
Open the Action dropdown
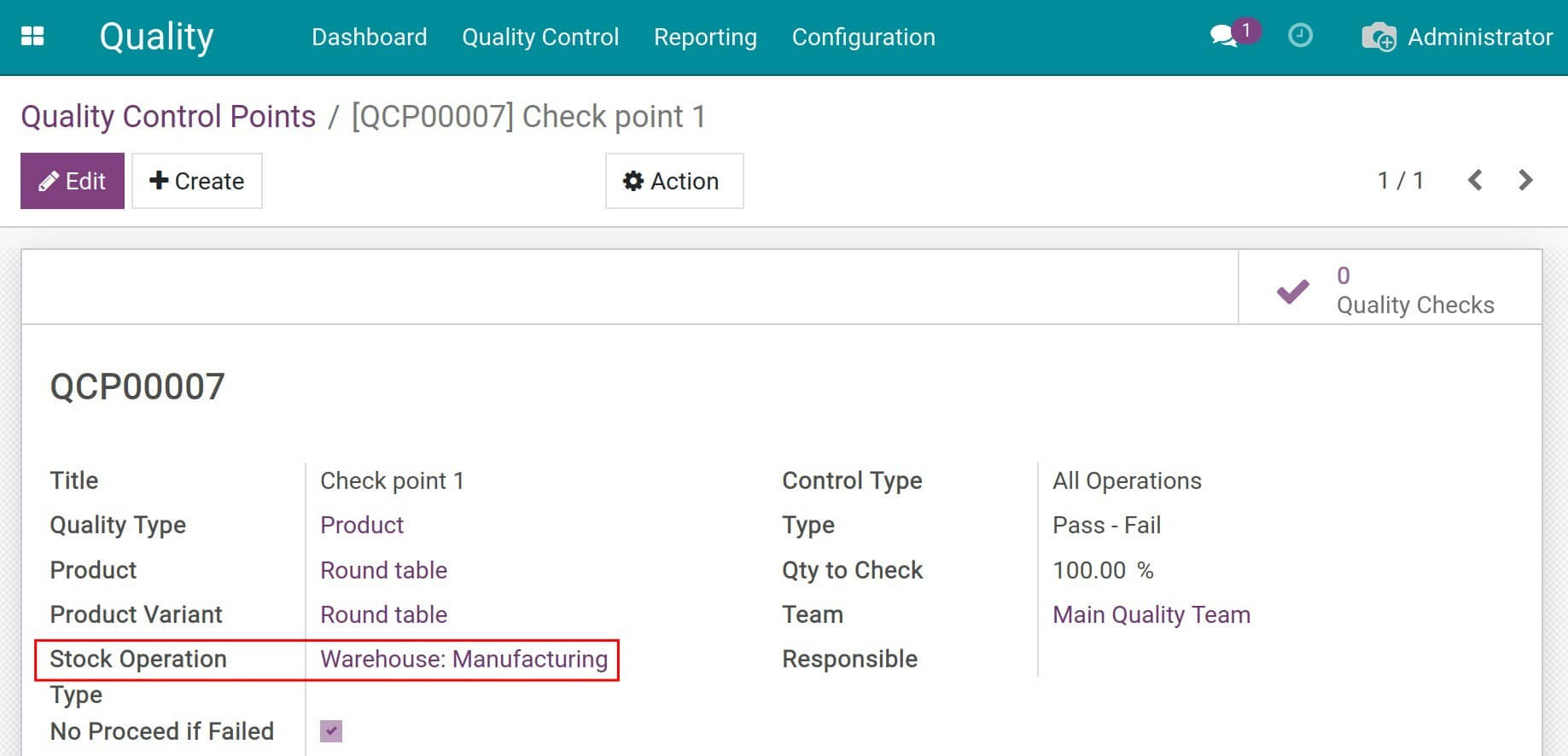click(673, 181)
